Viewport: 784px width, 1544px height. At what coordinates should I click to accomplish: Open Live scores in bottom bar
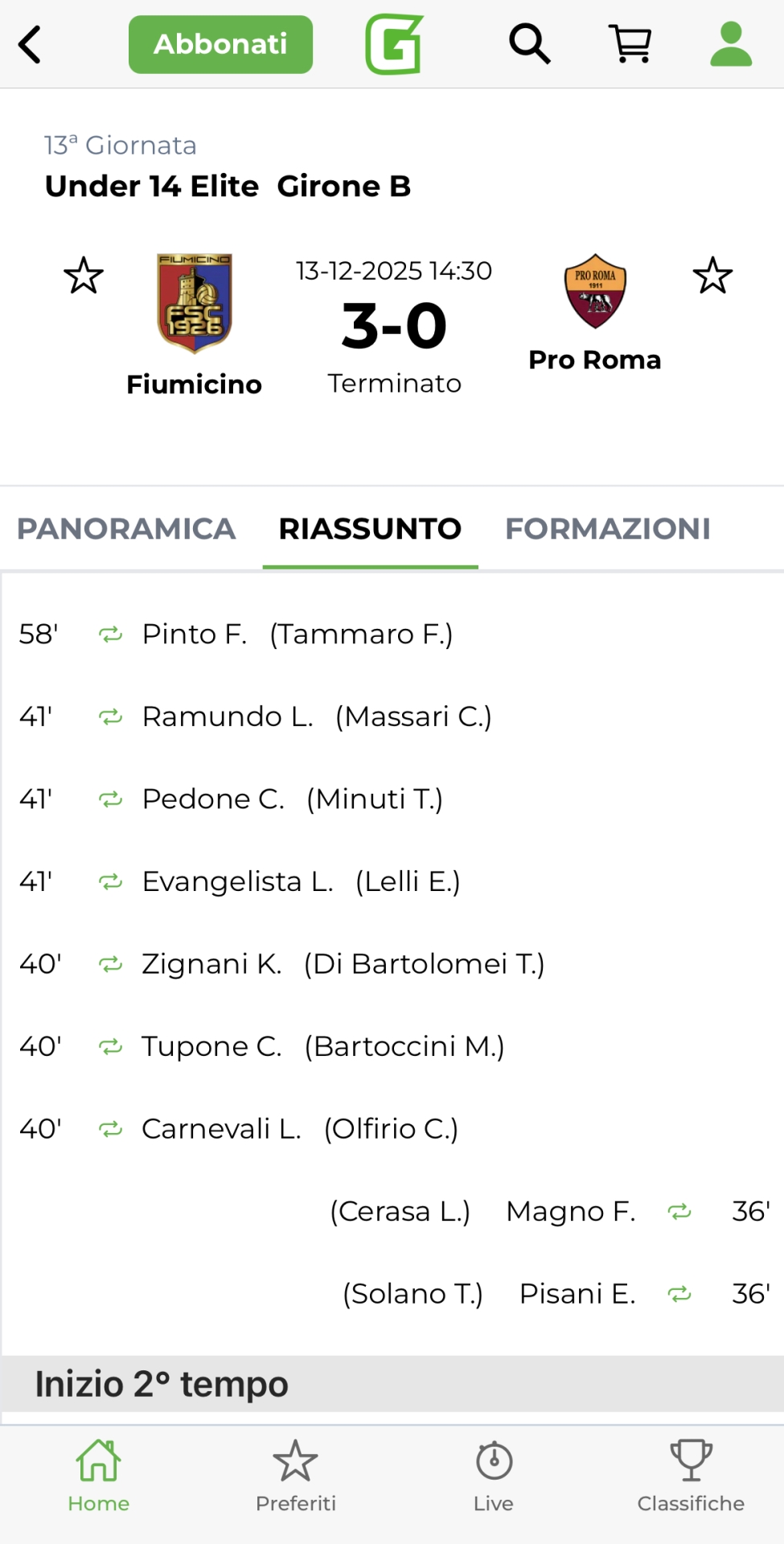click(494, 1476)
